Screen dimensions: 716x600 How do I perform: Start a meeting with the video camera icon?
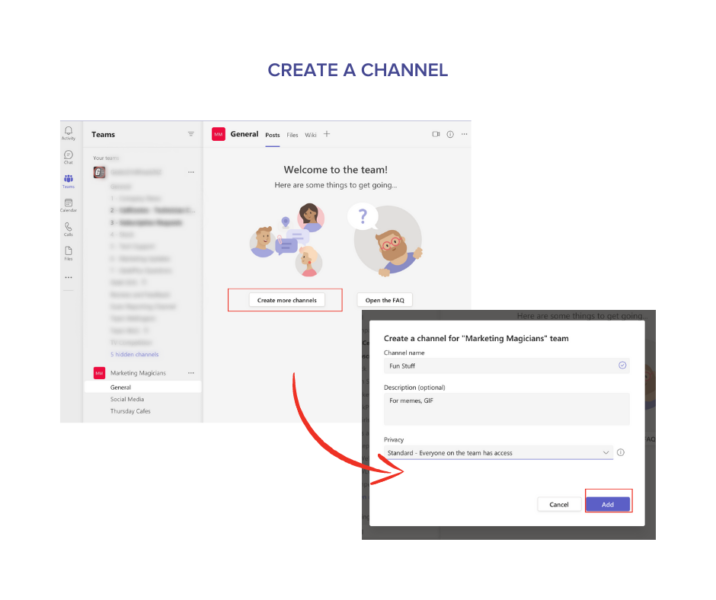tap(436, 134)
